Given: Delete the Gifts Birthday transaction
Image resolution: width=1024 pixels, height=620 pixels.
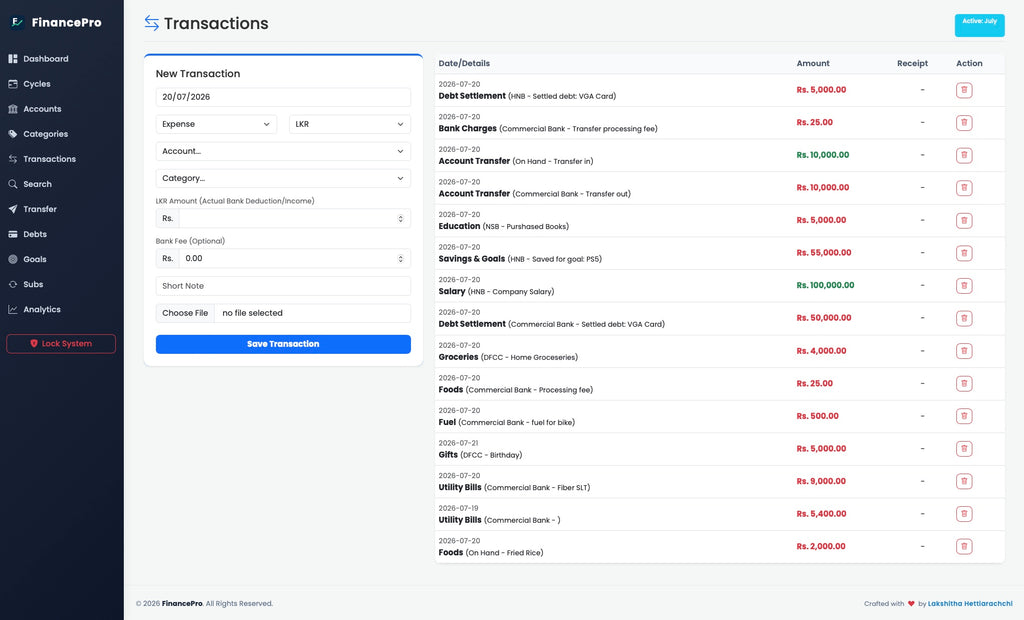Looking at the screenshot, I should [x=964, y=449].
